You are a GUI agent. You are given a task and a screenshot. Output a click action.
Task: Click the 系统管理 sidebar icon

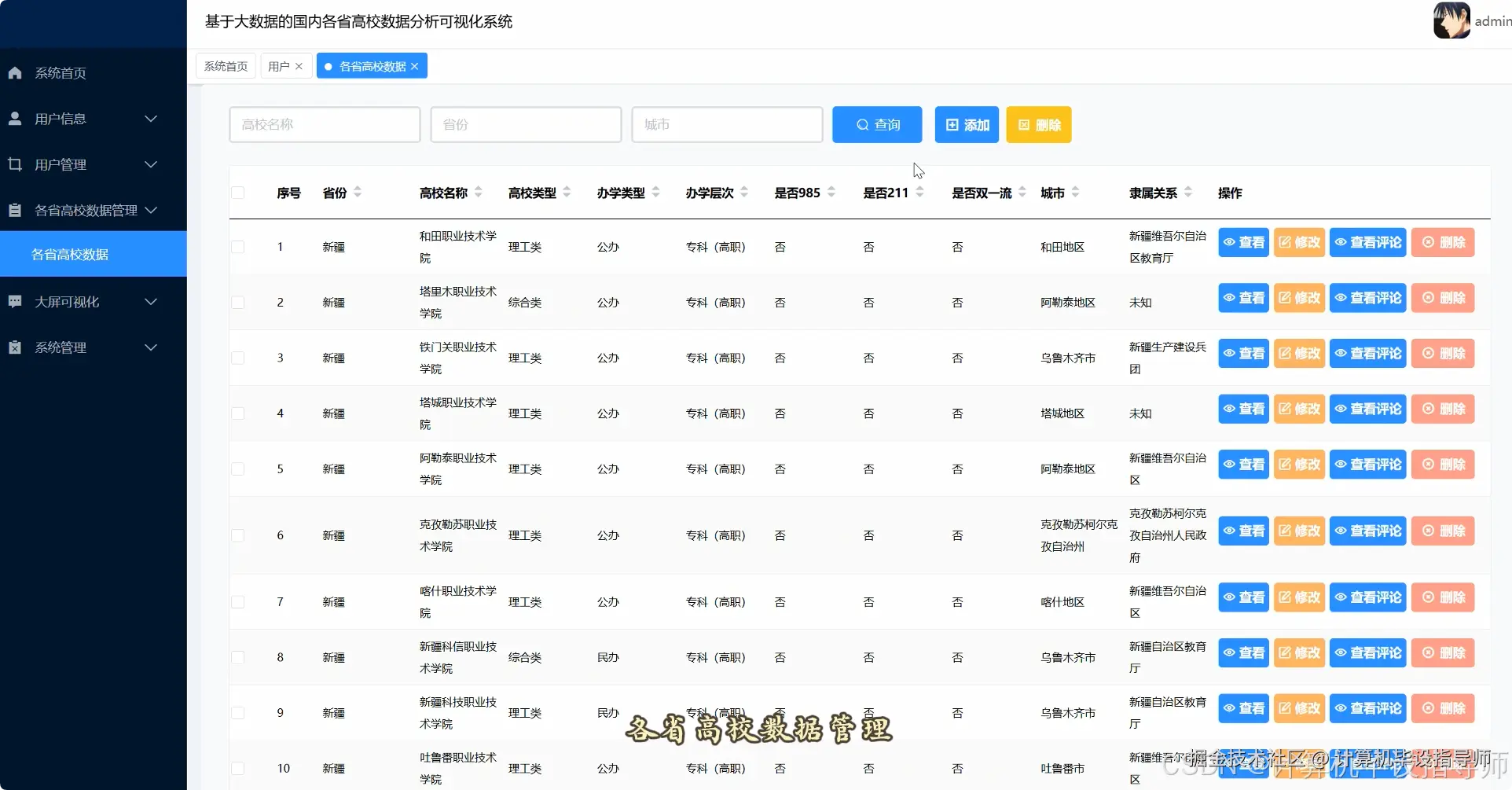(x=14, y=347)
